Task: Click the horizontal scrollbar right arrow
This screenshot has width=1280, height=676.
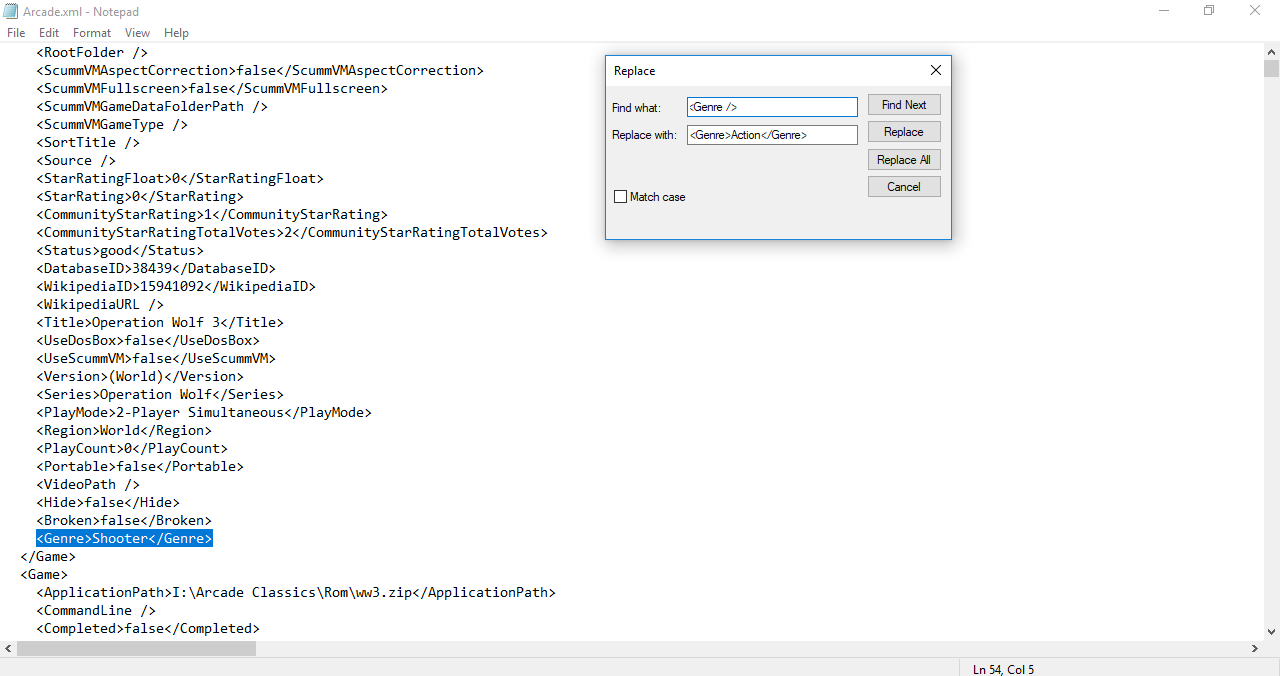Action: (x=1254, y=649)
